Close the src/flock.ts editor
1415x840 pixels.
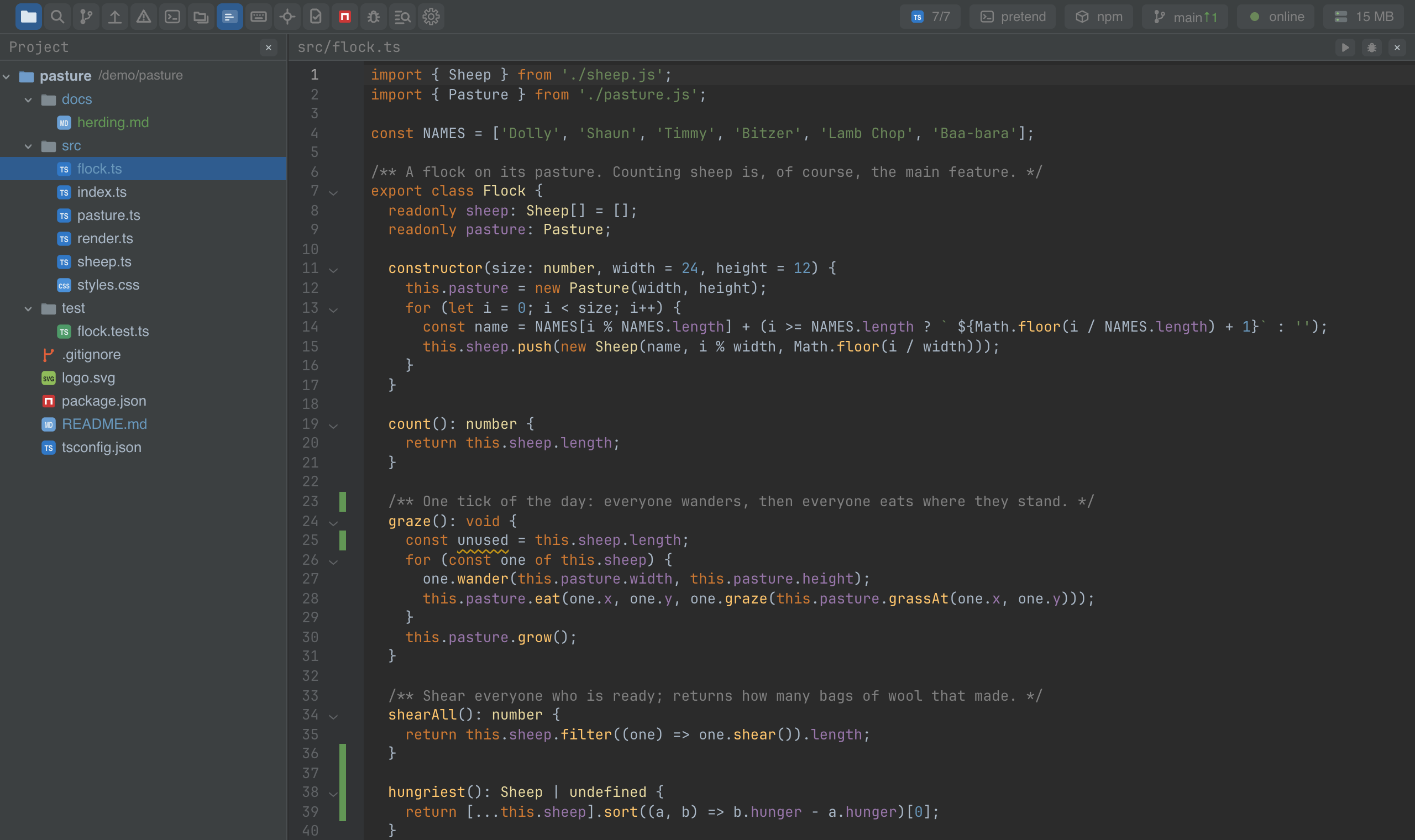(1397, 48)
